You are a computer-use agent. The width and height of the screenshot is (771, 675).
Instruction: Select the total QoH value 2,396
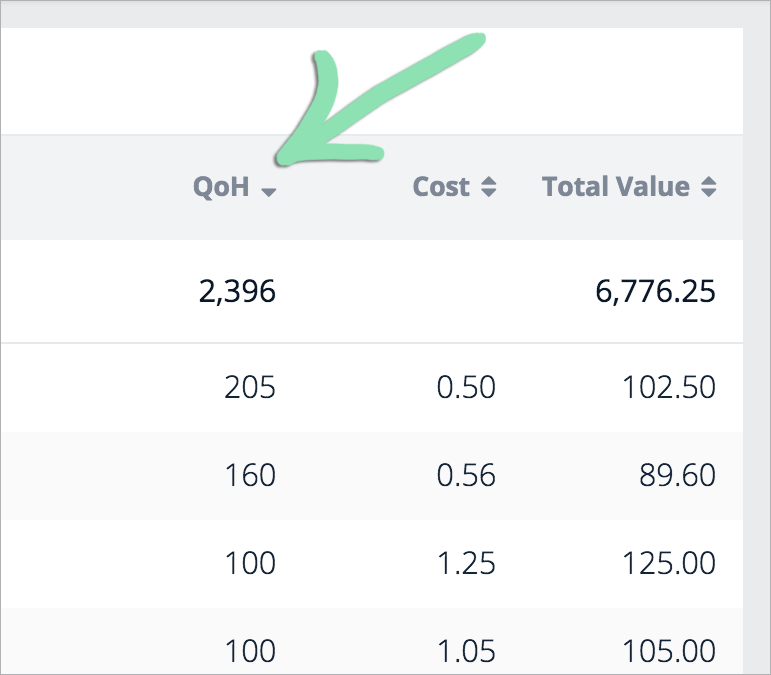(237, 291)
